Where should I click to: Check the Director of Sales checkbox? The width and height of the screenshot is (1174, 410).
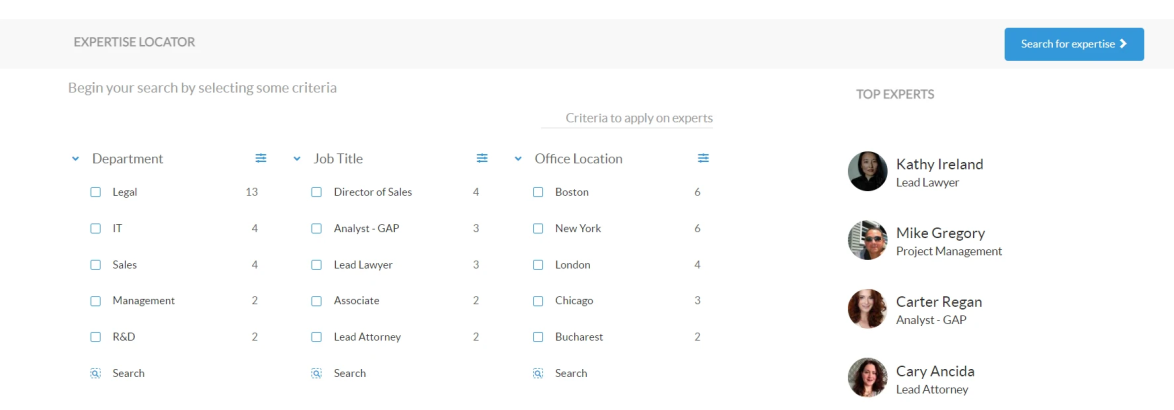click(317, 192)
